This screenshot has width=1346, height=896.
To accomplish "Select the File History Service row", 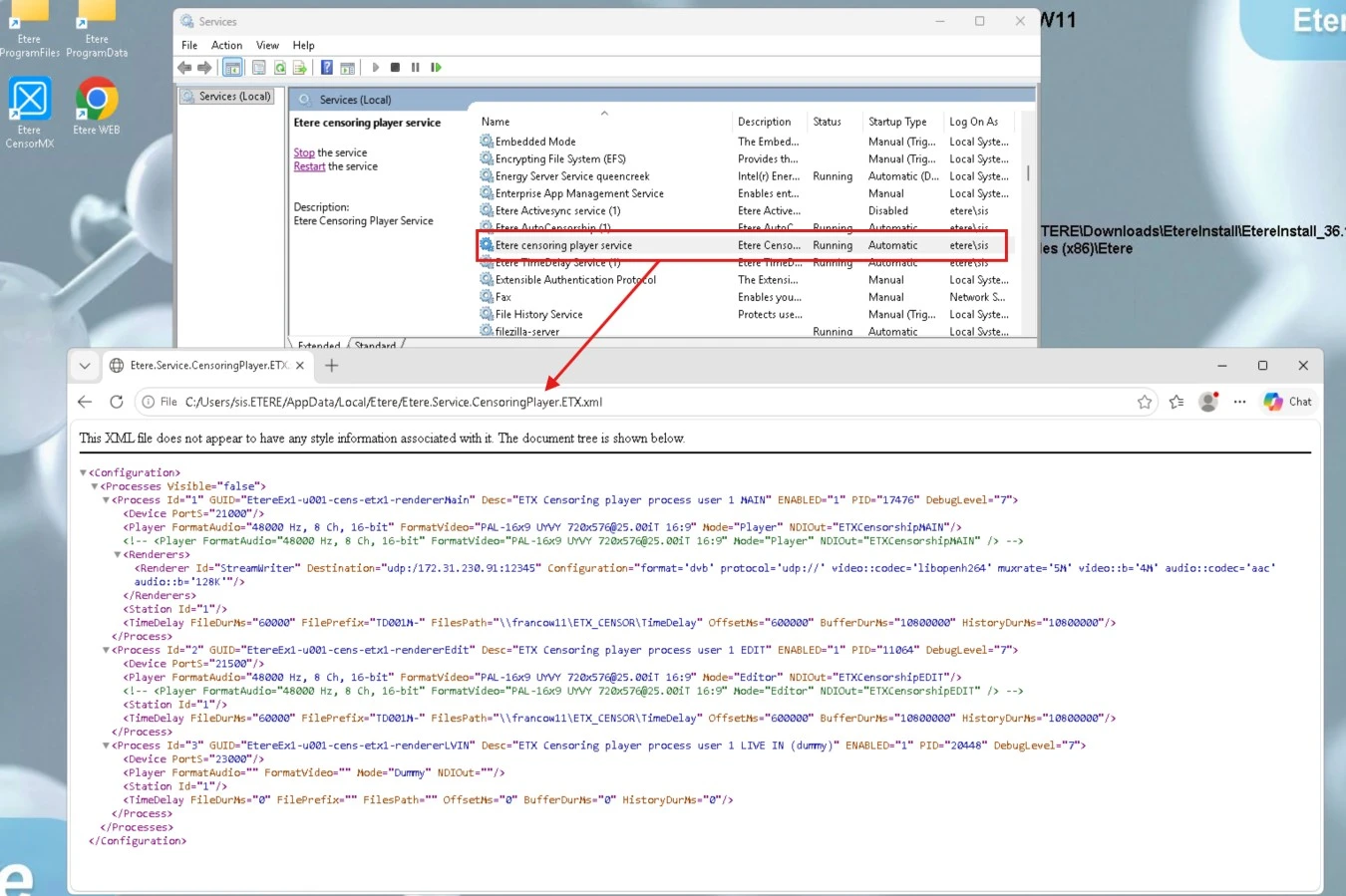I will pyautogui.click(x=745, y=314).
